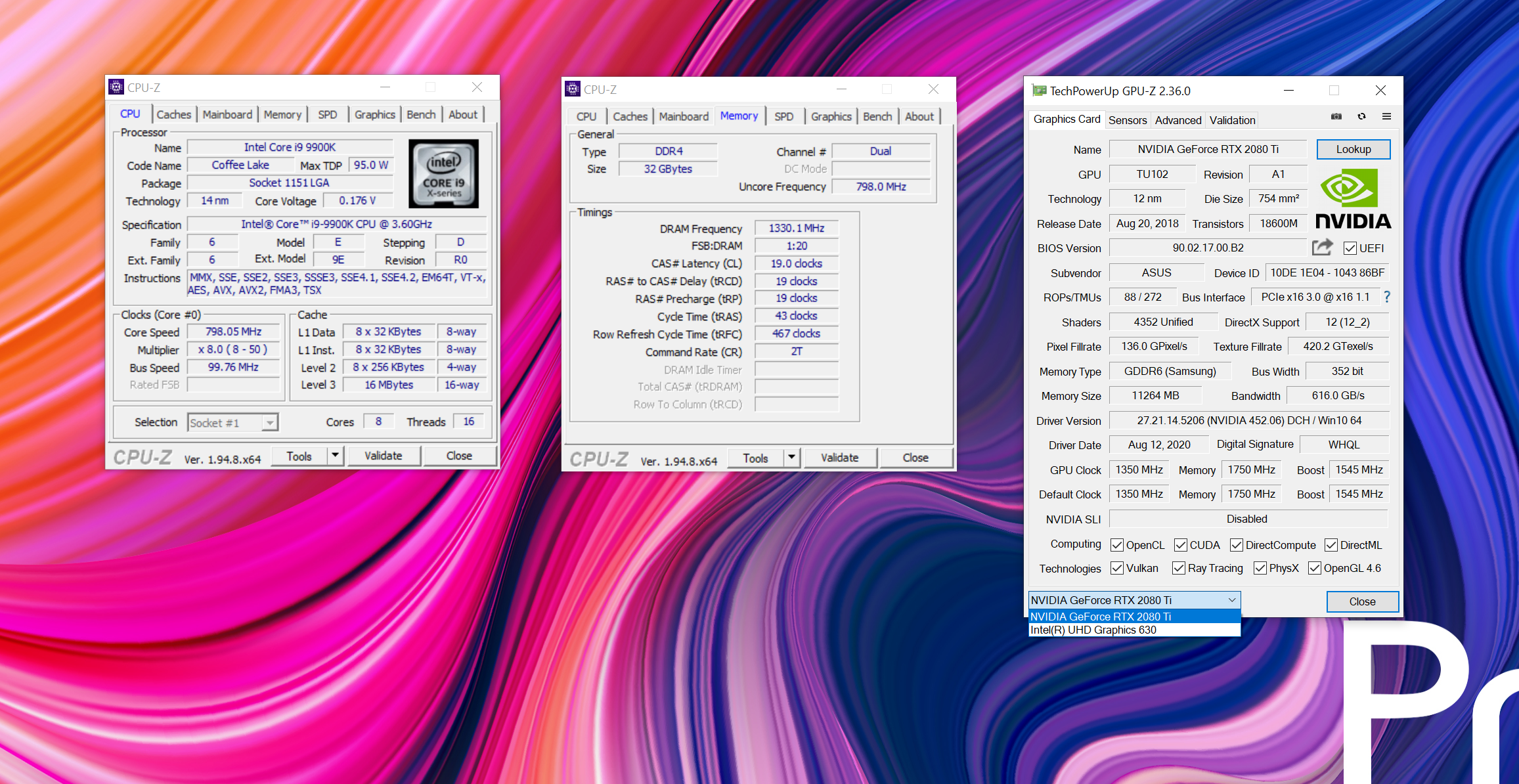Click the bus interface question mark
The height and width of the screenshot is (784, 1519).
[1387, 297]
